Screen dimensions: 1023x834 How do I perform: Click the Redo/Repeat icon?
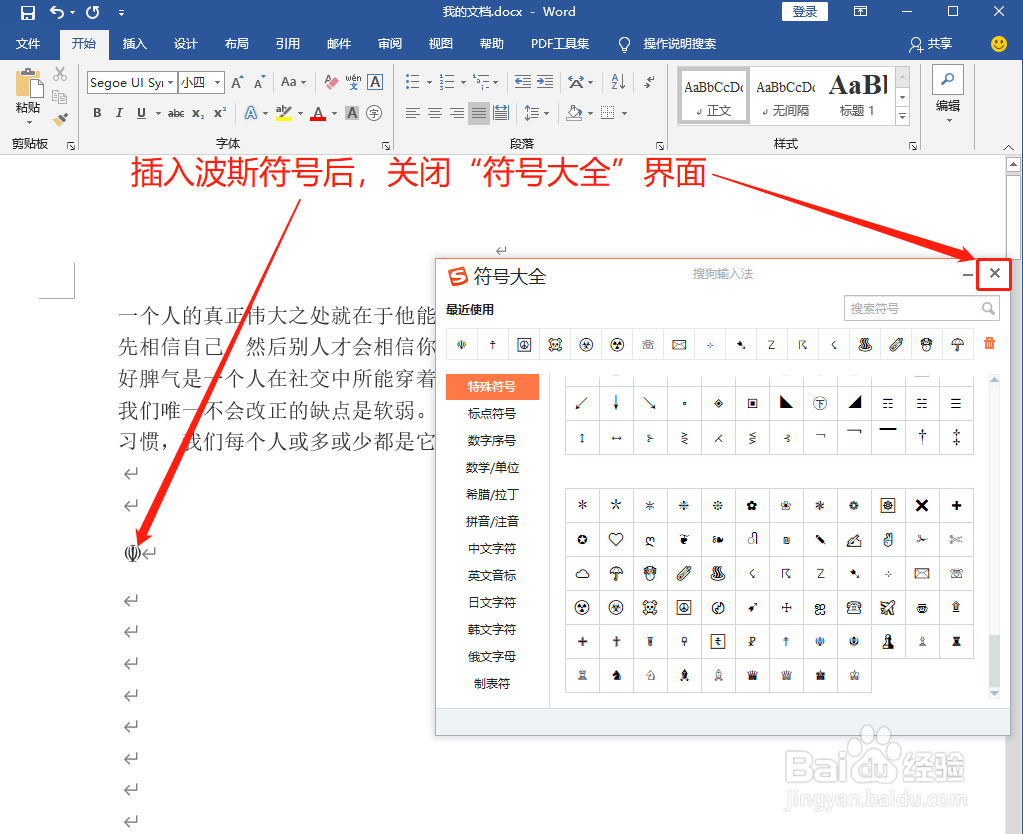93,12
